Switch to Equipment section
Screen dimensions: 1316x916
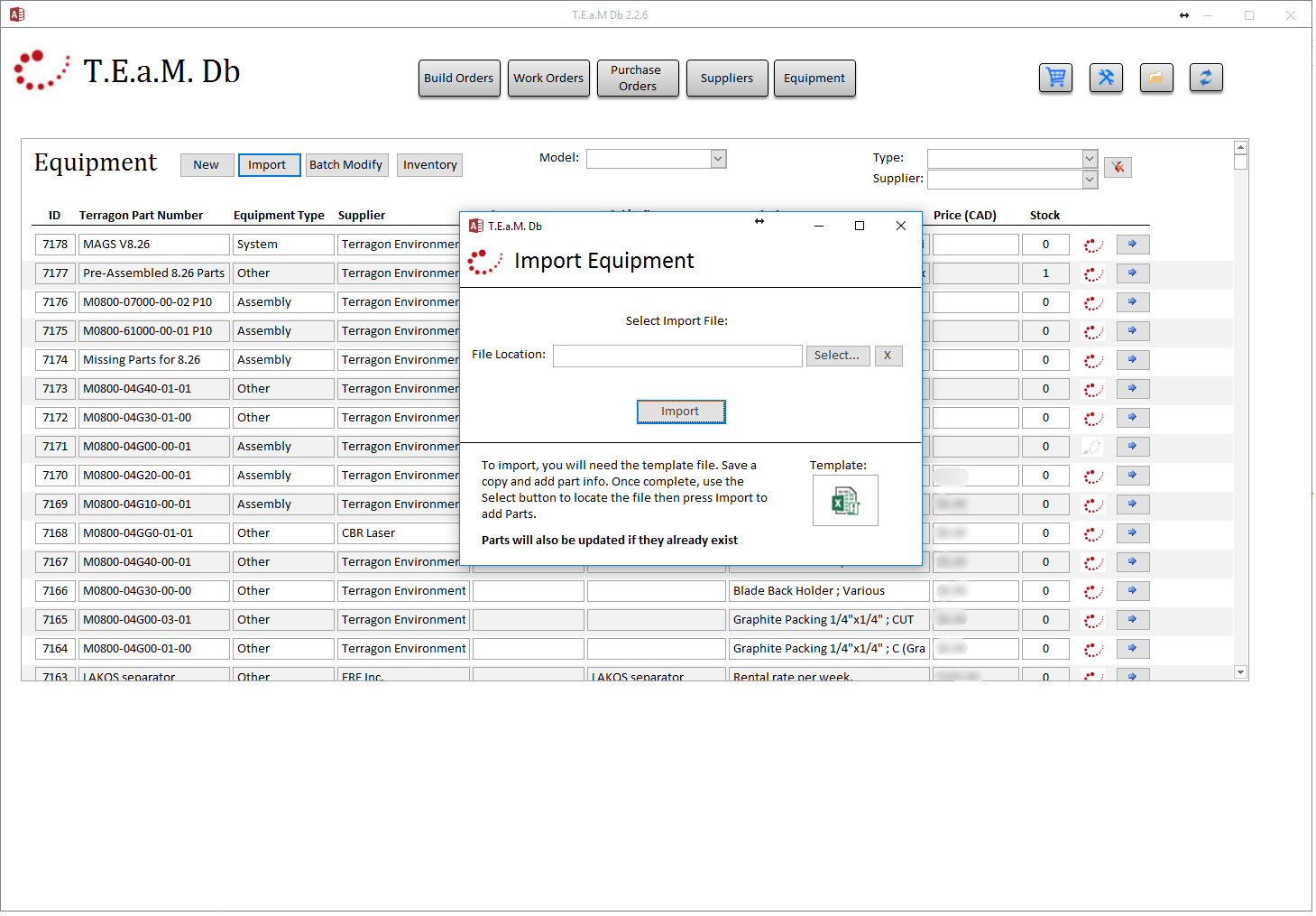814,79
